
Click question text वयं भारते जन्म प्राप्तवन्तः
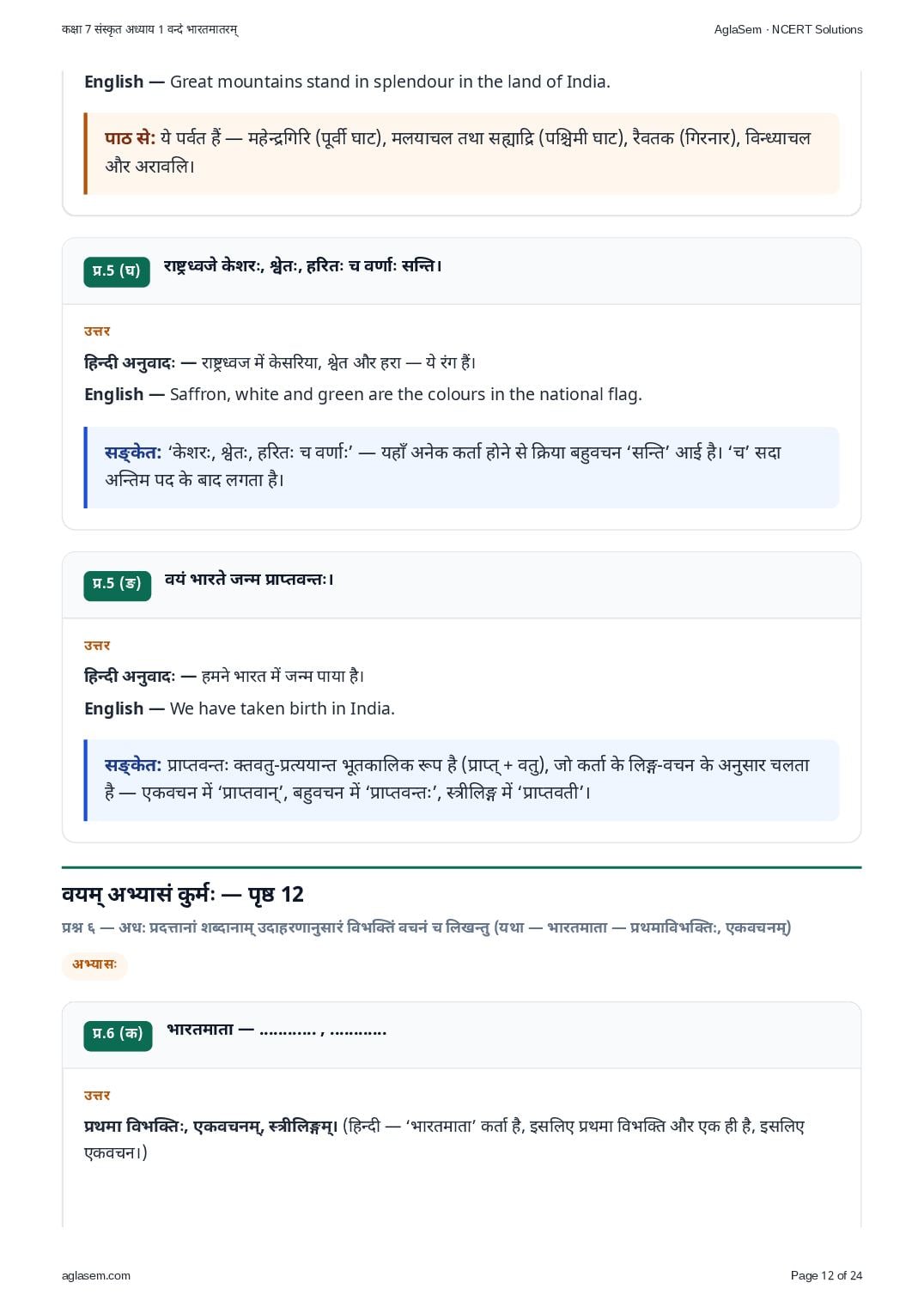pos(249,580)
